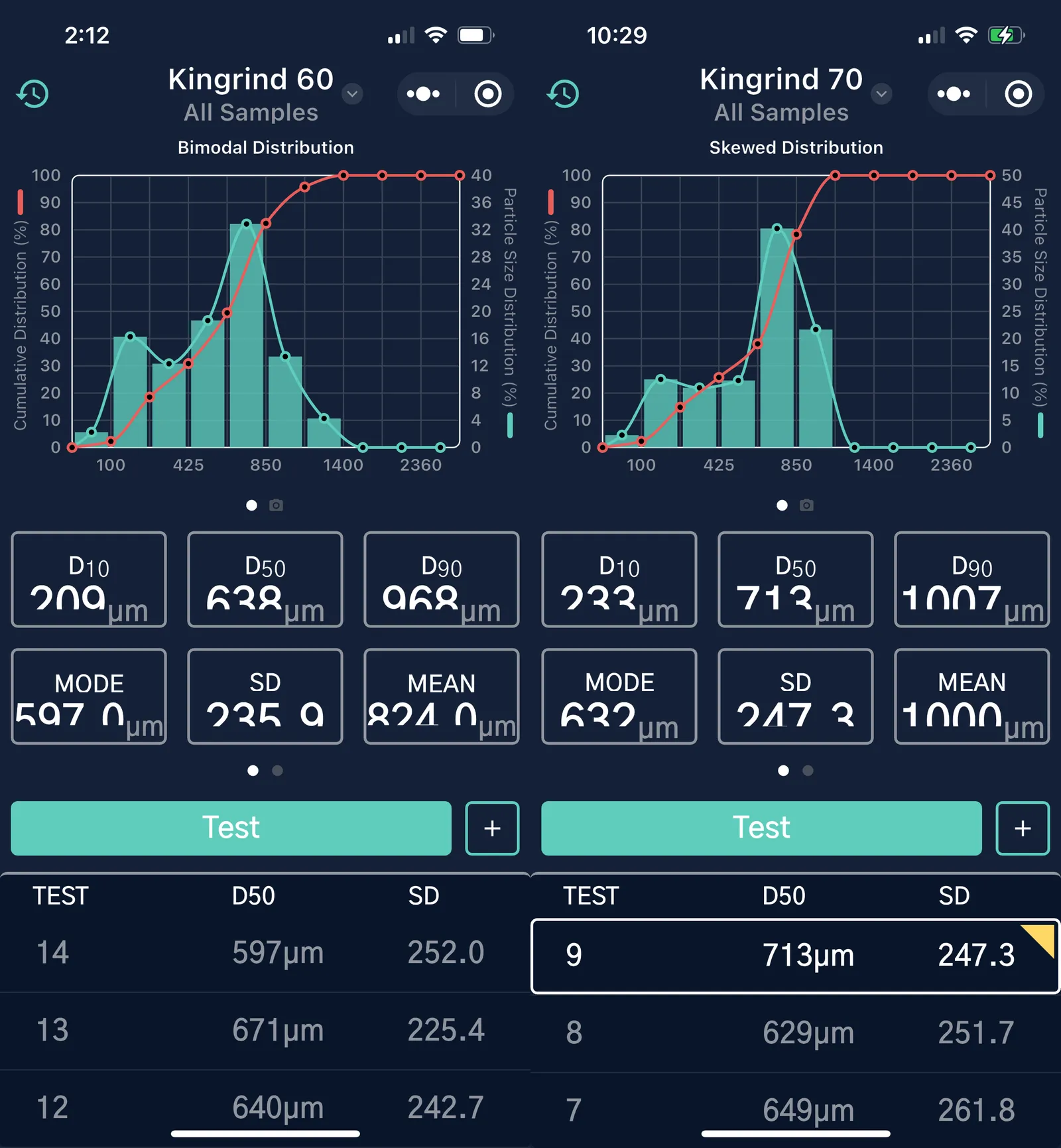The height and width of the screenshot is (1148, 1061).
Task: Go to second stats page dot, Kingrind 70
Action: pyautogui.click(x=808, y=771)
